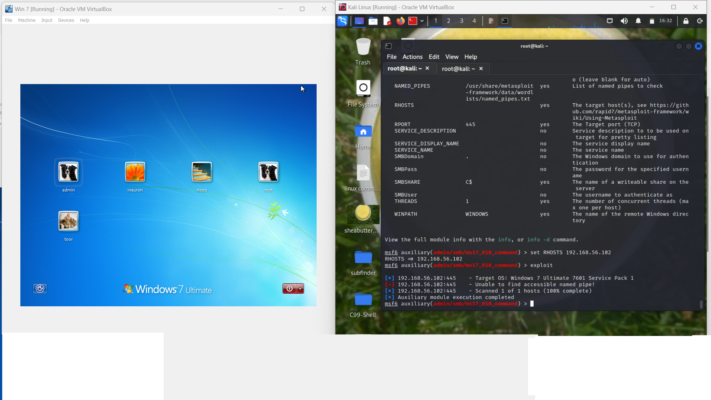Minimize the Kali Linux VirtualBox window

(652, 7)
